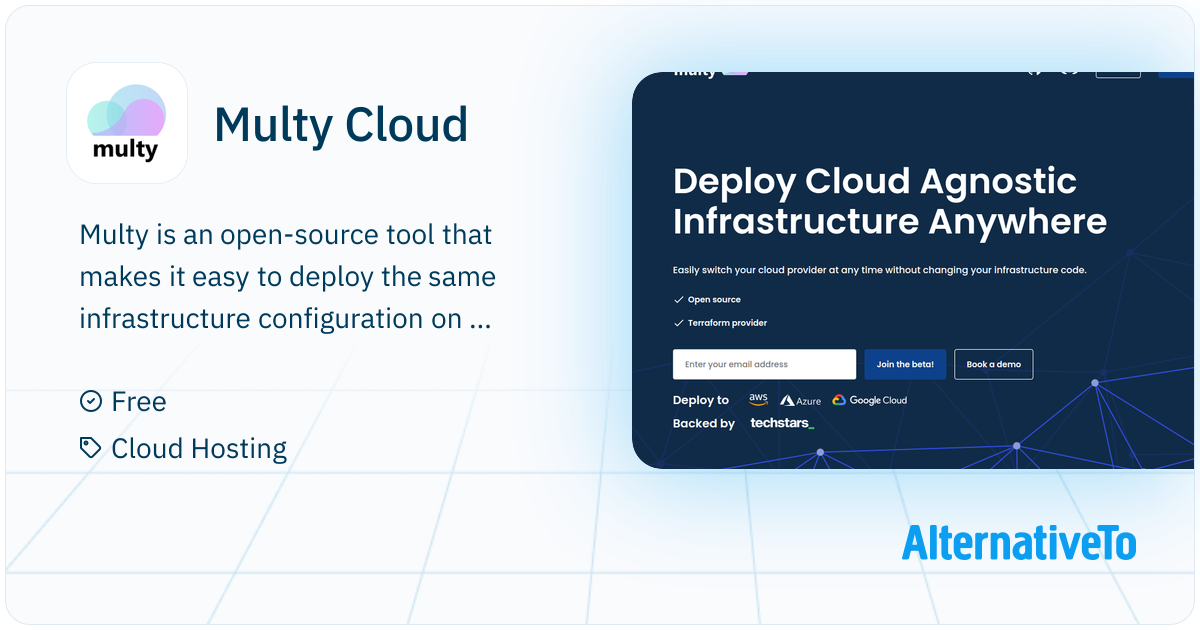
Task: Click the Cloud Hosting category label
Action: [x=199, y=448]
